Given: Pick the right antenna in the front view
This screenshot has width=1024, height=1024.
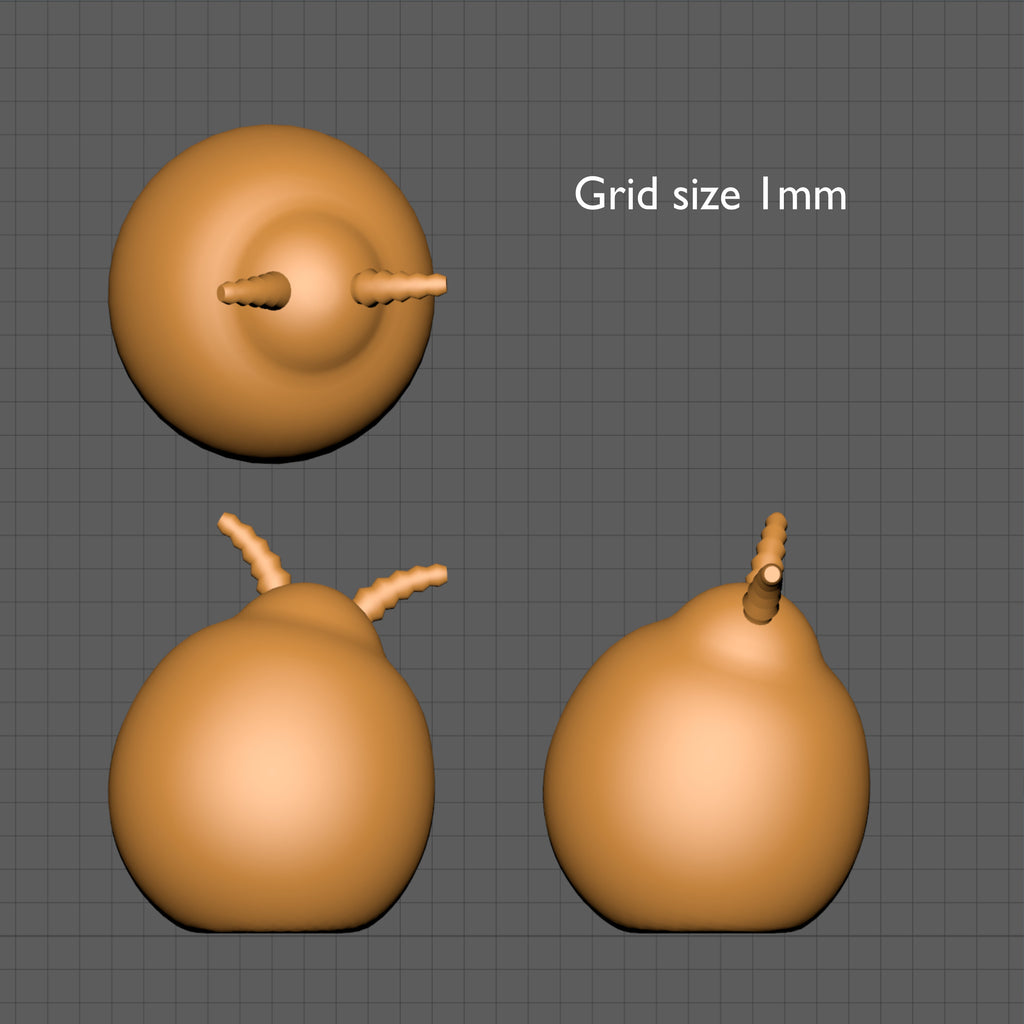Looking at the screenshot, I should [400, 590].
